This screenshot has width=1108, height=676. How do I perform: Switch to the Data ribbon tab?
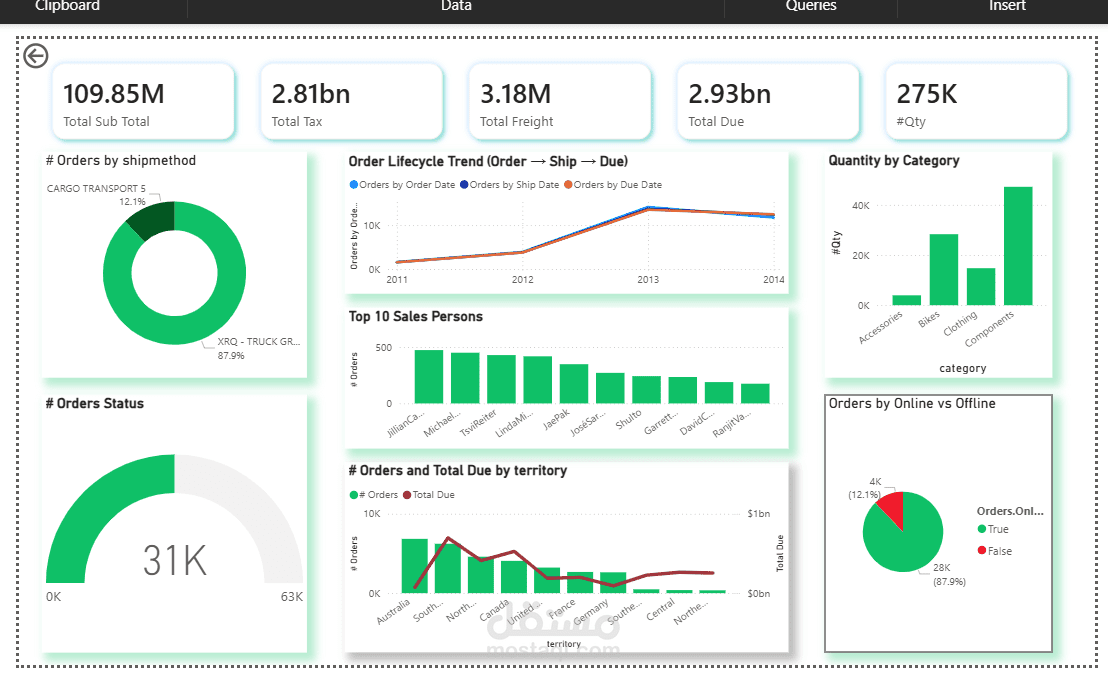(x=456, y=7)
